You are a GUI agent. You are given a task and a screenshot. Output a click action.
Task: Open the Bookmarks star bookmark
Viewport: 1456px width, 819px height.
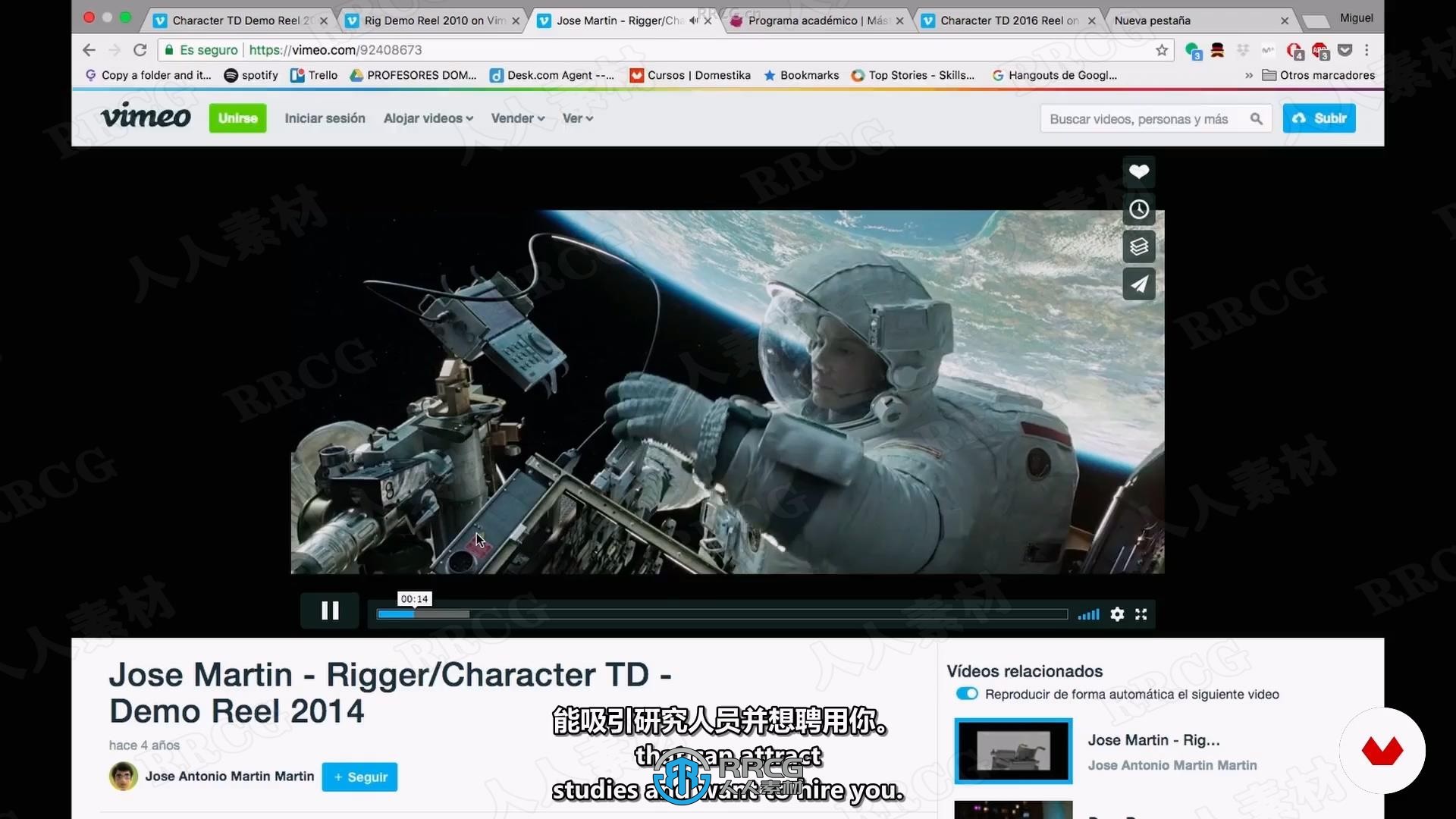(802, 75)
